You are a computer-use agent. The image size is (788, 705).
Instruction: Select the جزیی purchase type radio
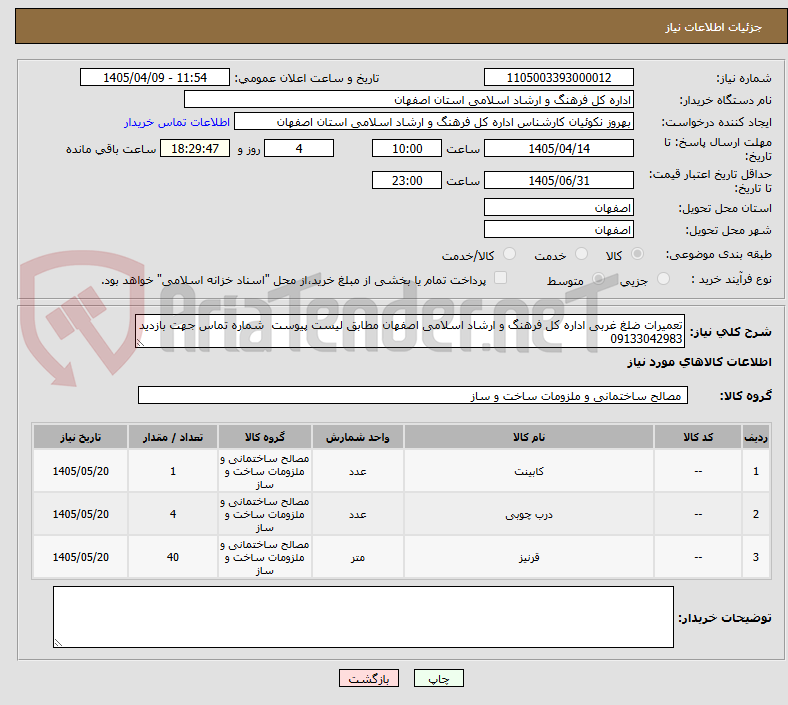(663, 279)
